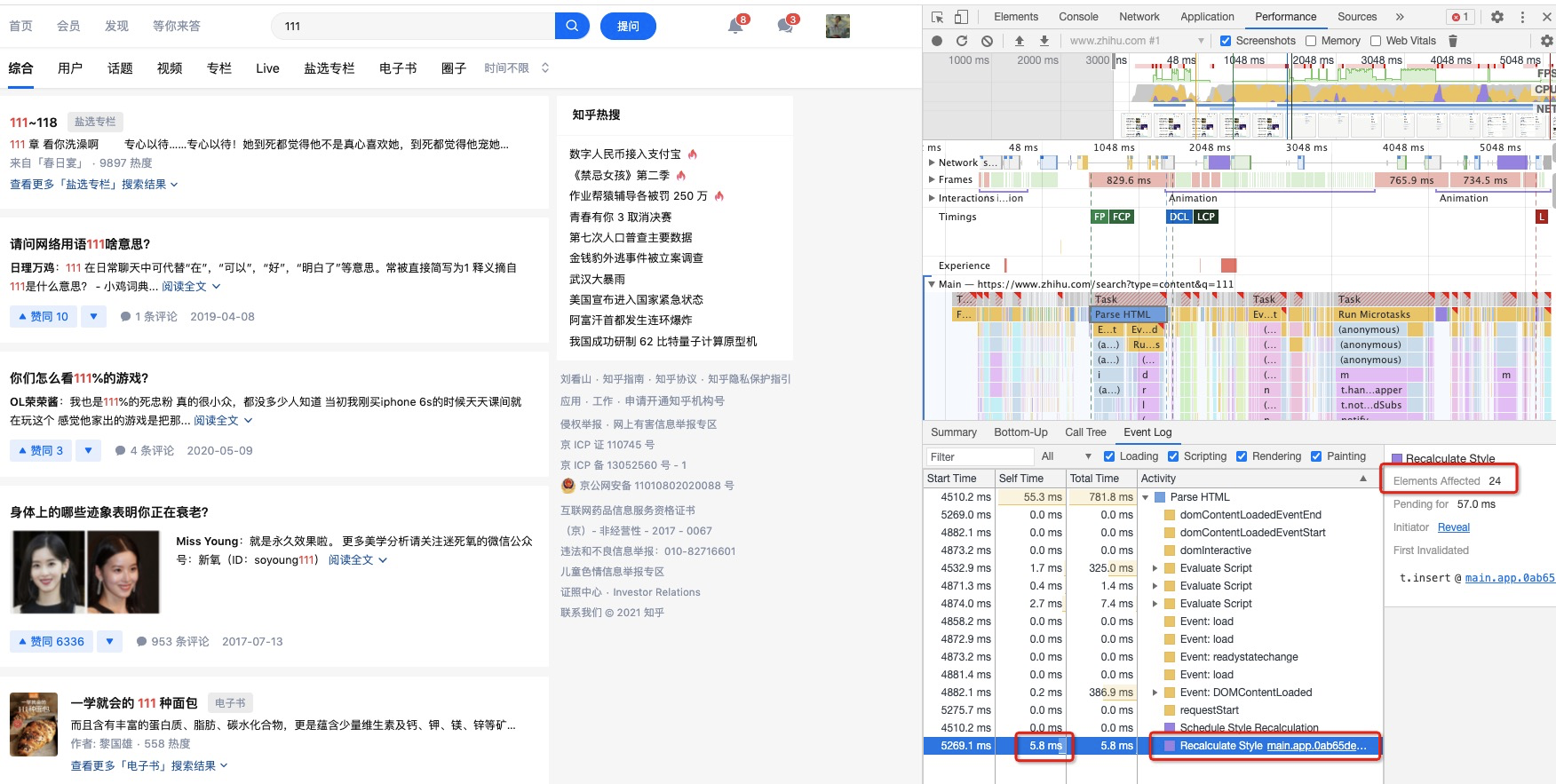Close the DevTools panel with the X icon
Screen dimensions: 1556x784
pyautogui.click(x=1546, y=17)
